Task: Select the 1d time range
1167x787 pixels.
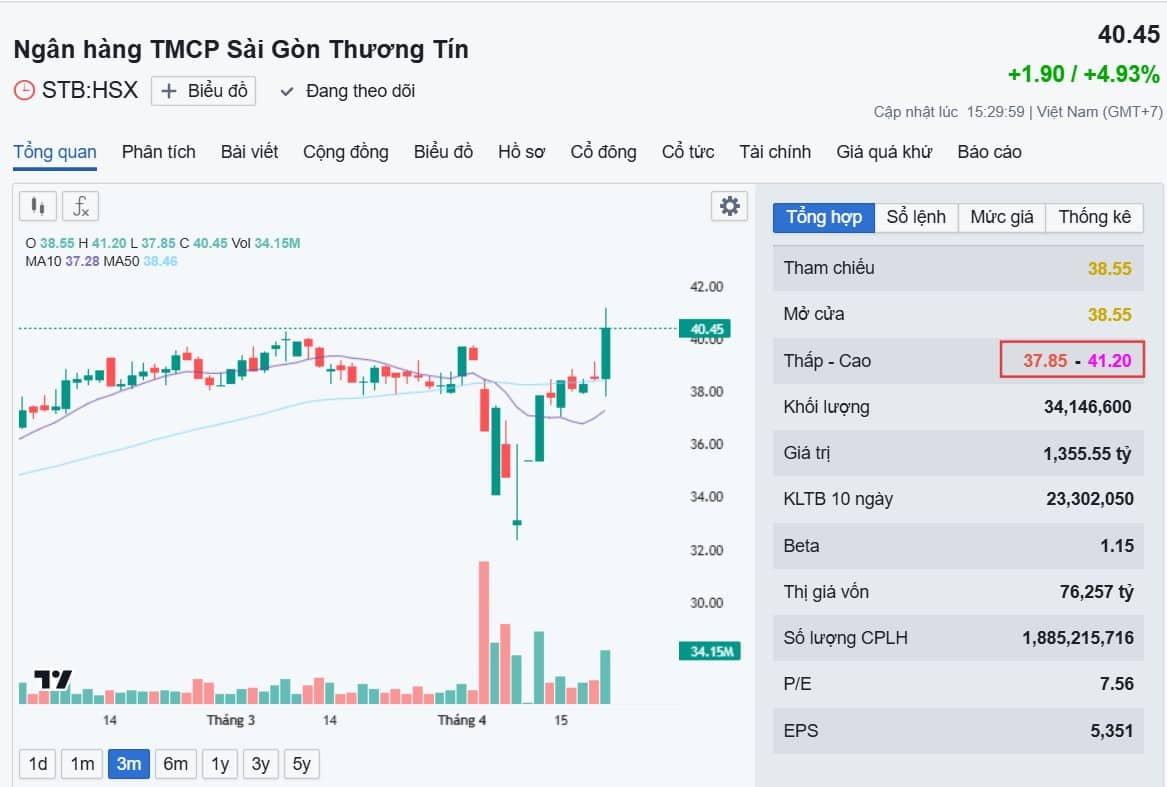Action: click(38, 764)
